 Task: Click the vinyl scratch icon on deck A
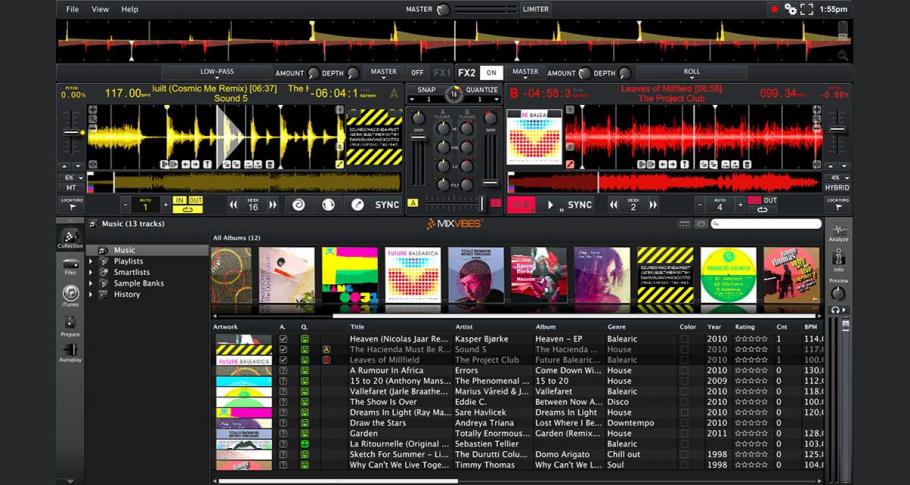point(358,205)
